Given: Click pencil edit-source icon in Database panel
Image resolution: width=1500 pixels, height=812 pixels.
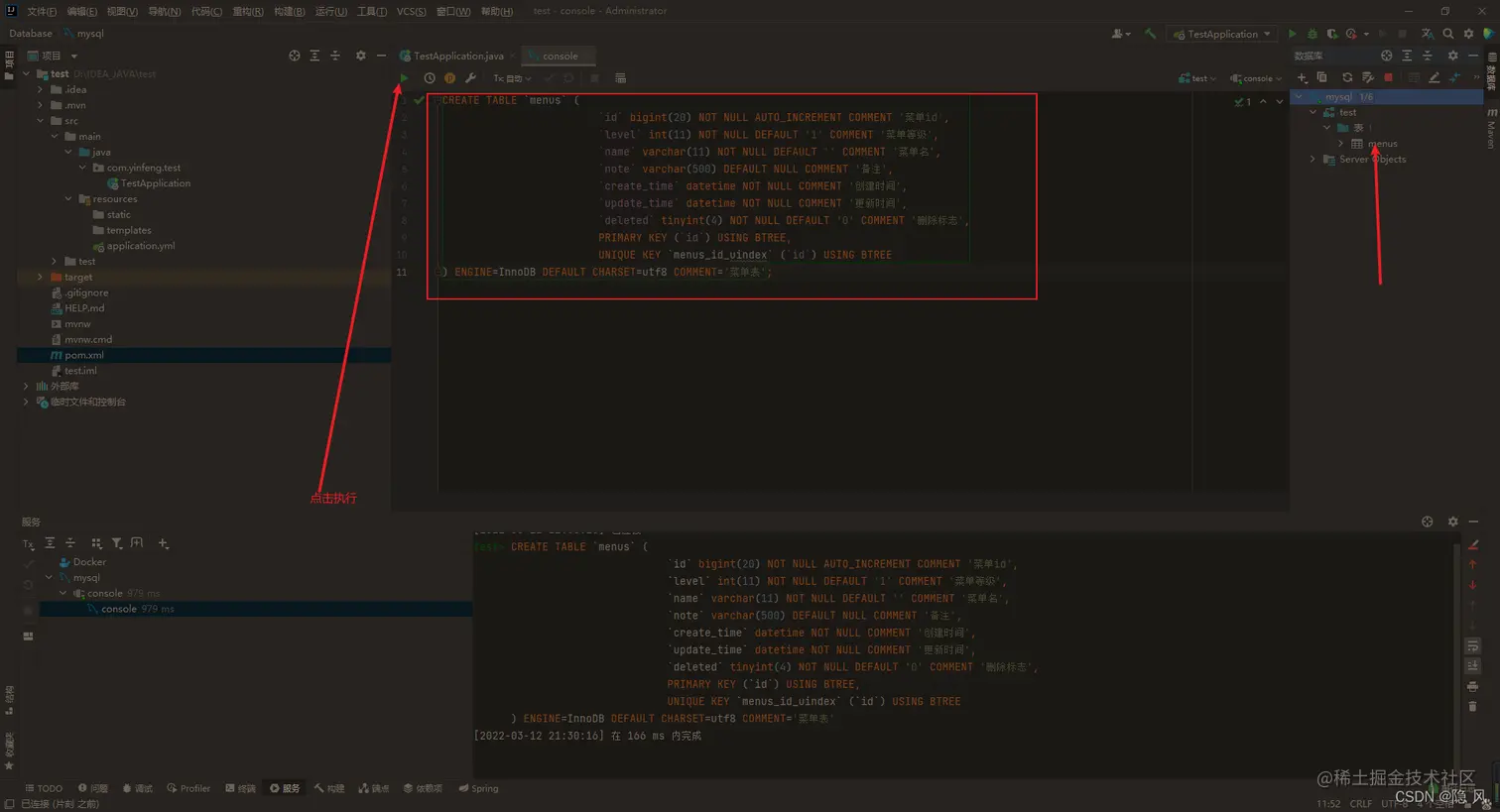Looking at the screenshot, I should [x=1434, y=77].
